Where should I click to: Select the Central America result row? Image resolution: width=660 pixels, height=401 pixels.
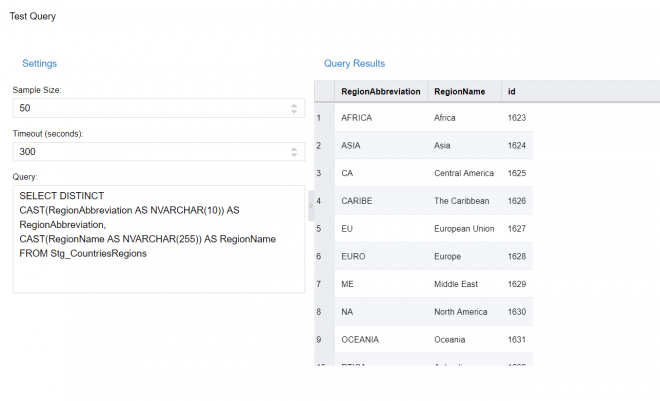tap(463, 173)
